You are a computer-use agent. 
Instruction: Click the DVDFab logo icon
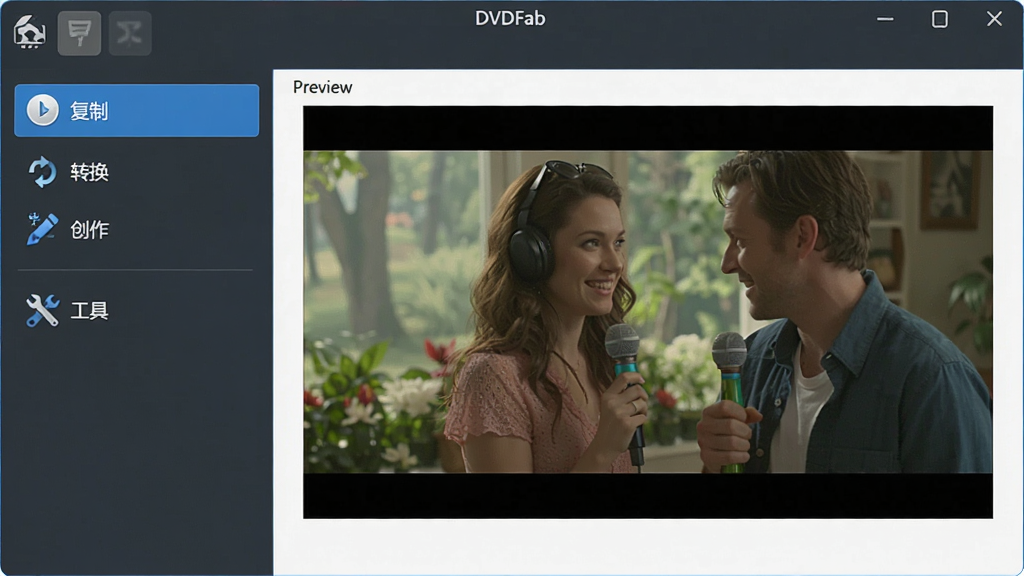click(x=29, y=32)
